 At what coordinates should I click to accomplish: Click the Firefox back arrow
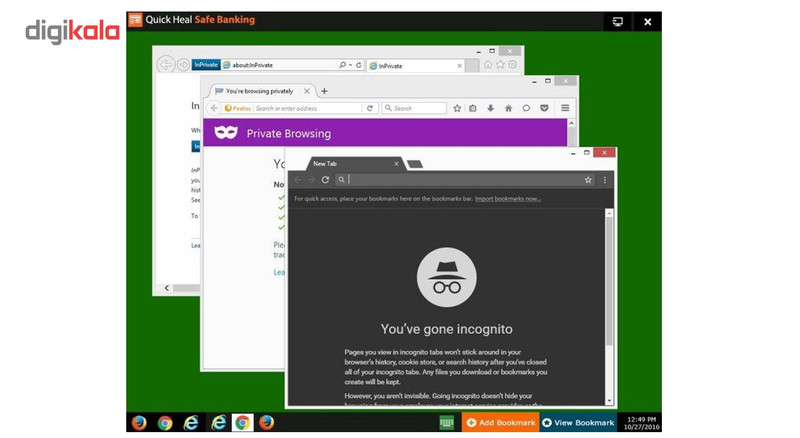(x=214, y=108)
